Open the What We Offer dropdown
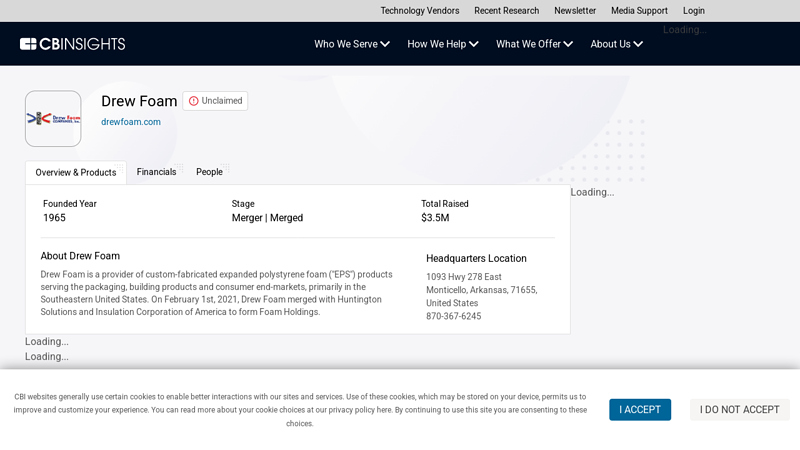Screen dimensions: 800x450 [534, 44]
